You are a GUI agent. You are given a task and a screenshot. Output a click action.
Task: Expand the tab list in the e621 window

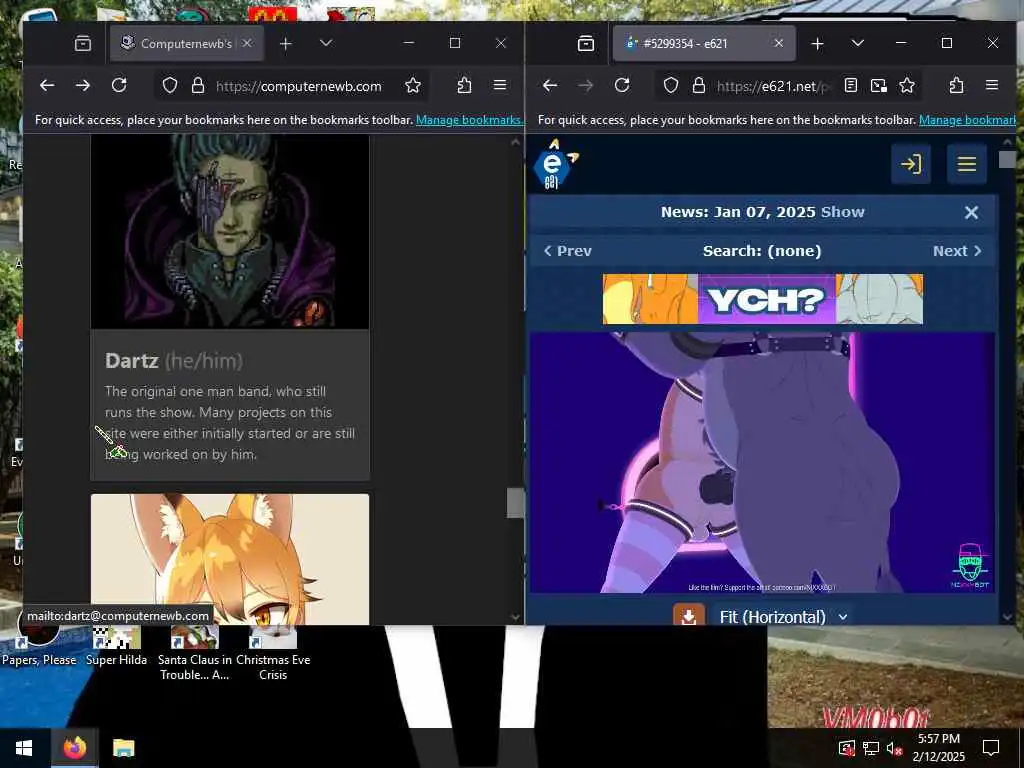click(x=857, y=43)
